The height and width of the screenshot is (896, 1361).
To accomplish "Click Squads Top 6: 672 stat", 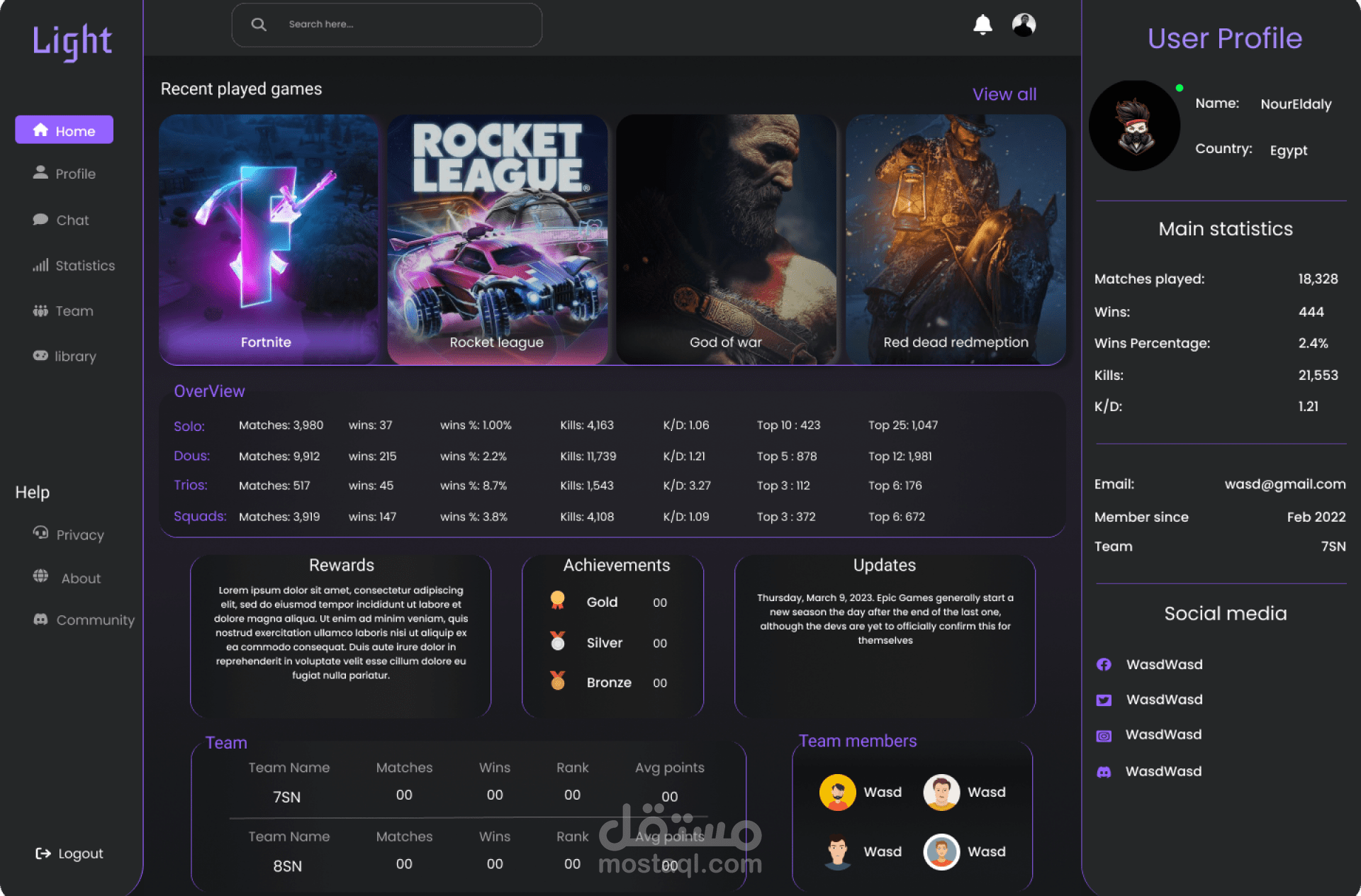I will (x=896, y=517).
